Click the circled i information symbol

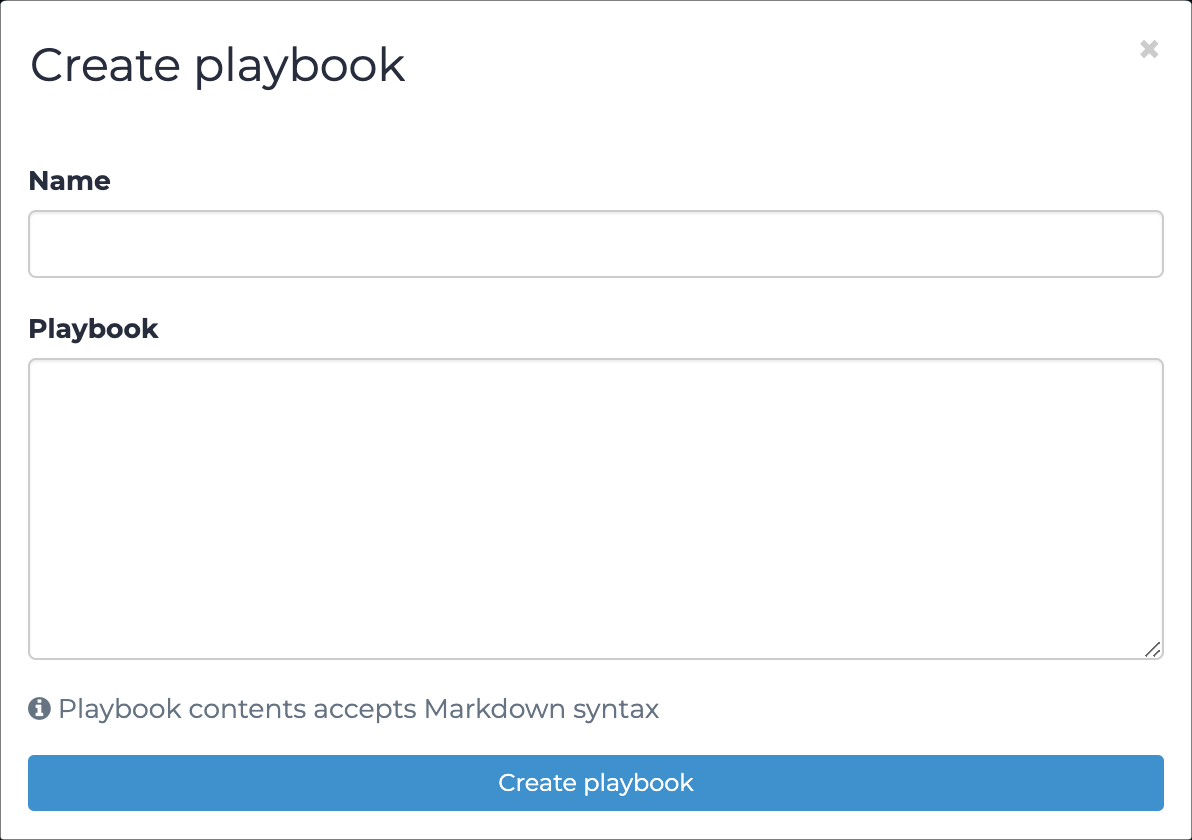pyautogui.click(x=40, y=708)
